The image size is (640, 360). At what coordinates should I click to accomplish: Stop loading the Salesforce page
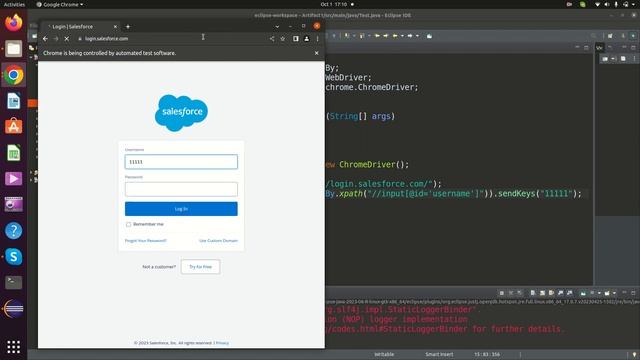click(67, 38)
